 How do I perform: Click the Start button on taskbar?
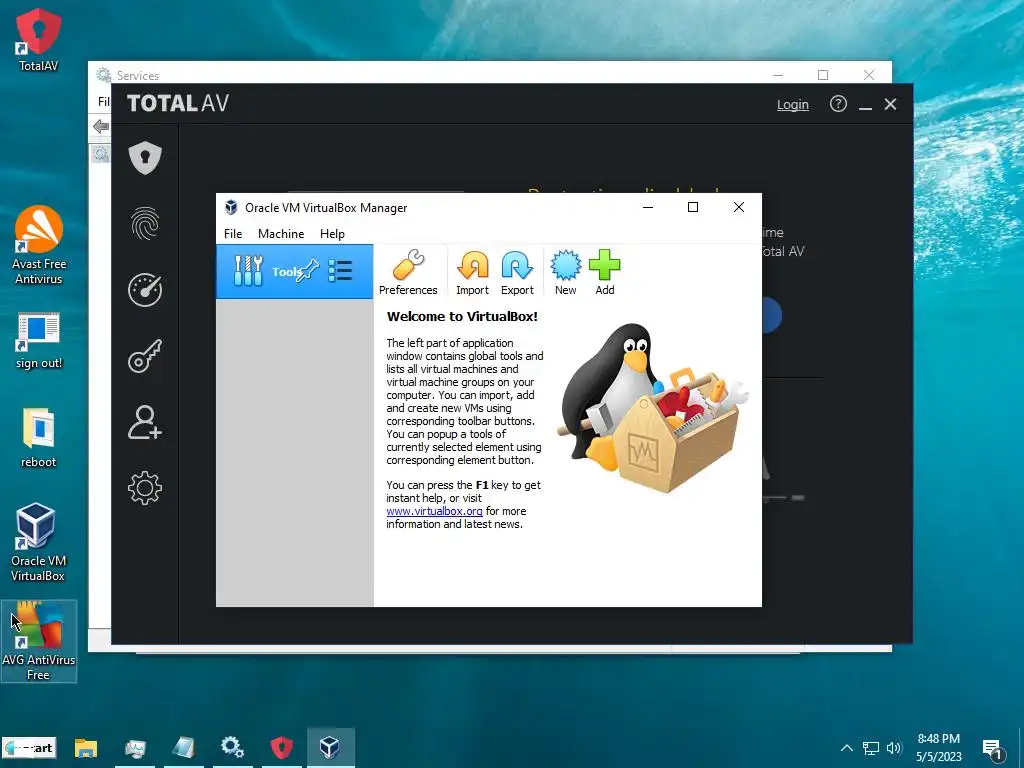click(29, 748)
